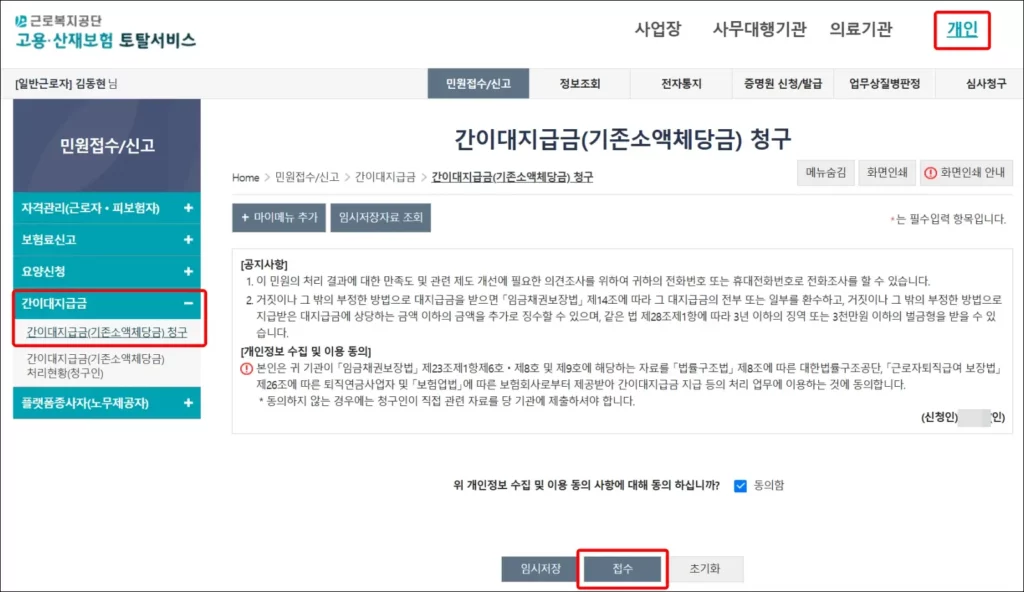Select 사무대행기관 top navigation item
This screenshot has height=592, width=1024.
[x=759, y=29]
